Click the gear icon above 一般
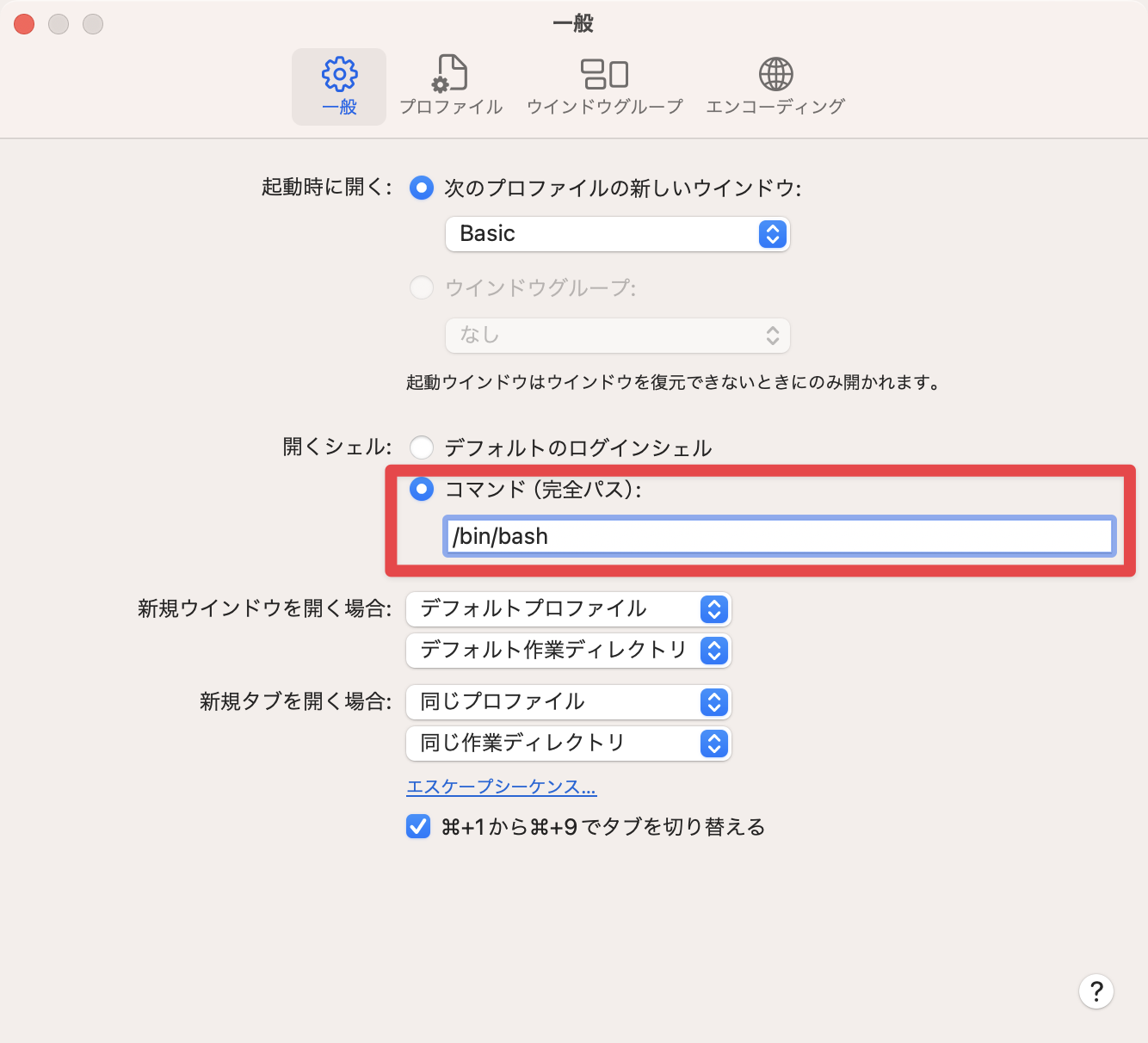 [338, 74]
